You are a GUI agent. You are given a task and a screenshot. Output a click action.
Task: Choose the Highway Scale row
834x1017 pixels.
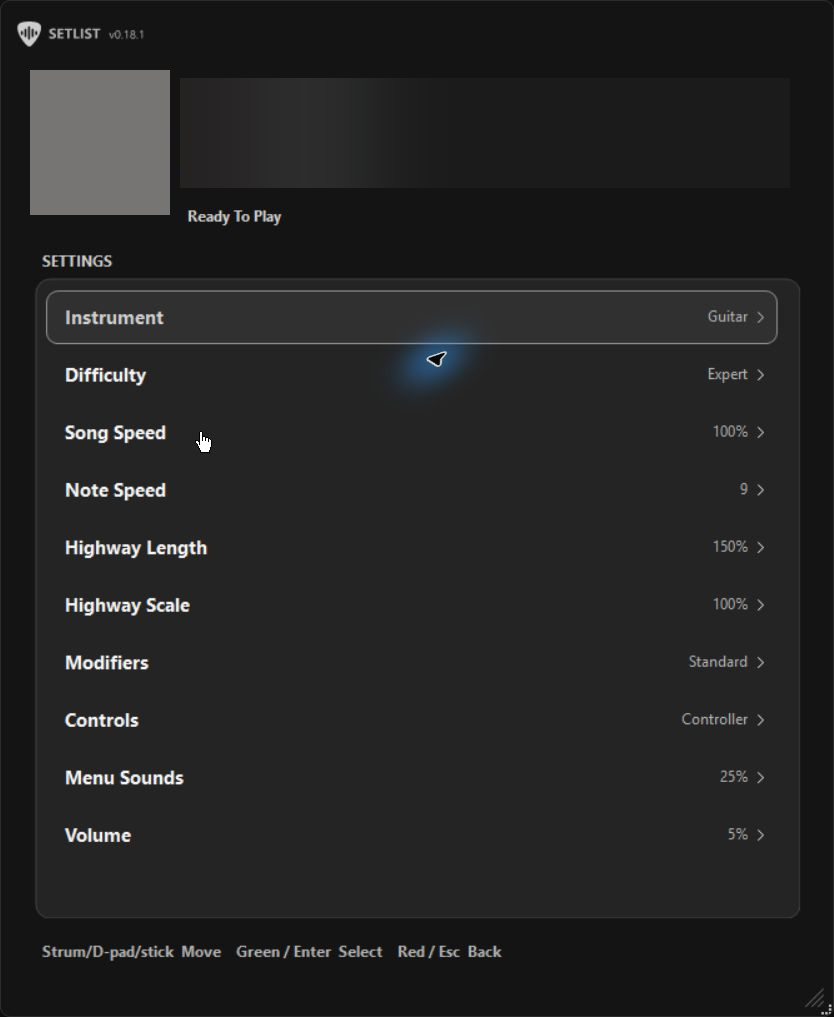pos(412,604)
